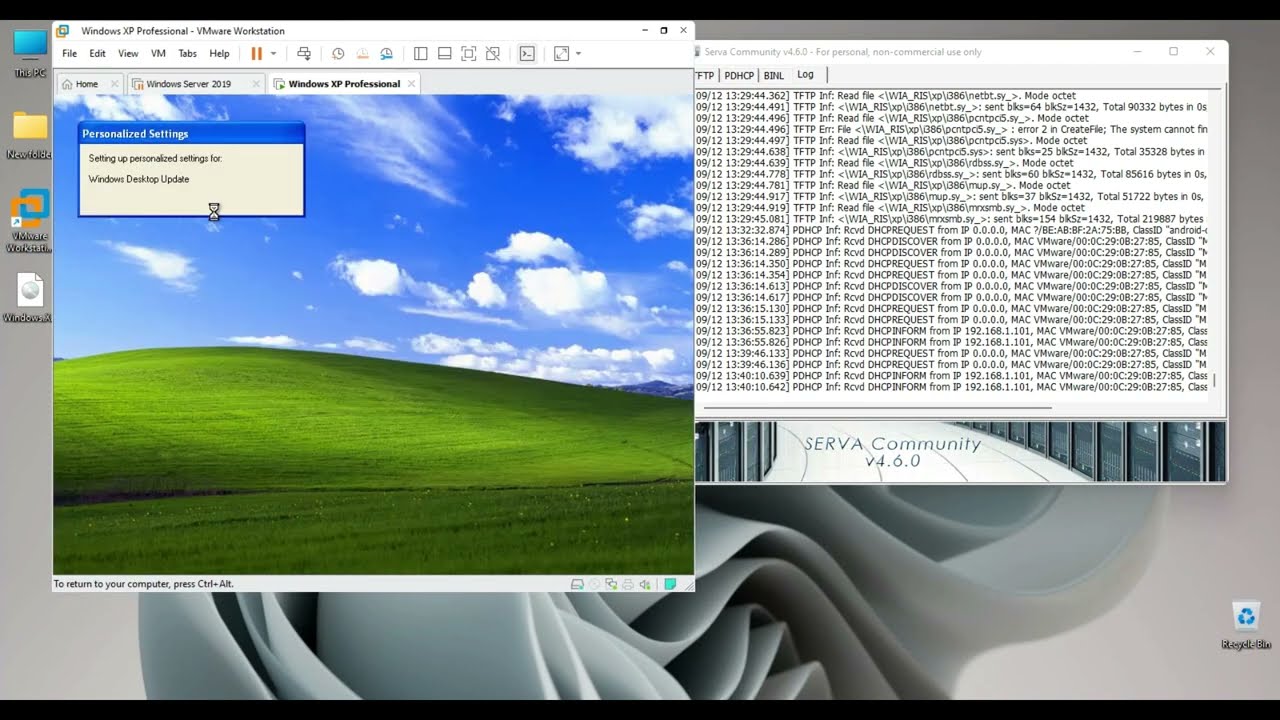Send Ctrl+Alt+Del to the virtual machine

click(304, 54)
